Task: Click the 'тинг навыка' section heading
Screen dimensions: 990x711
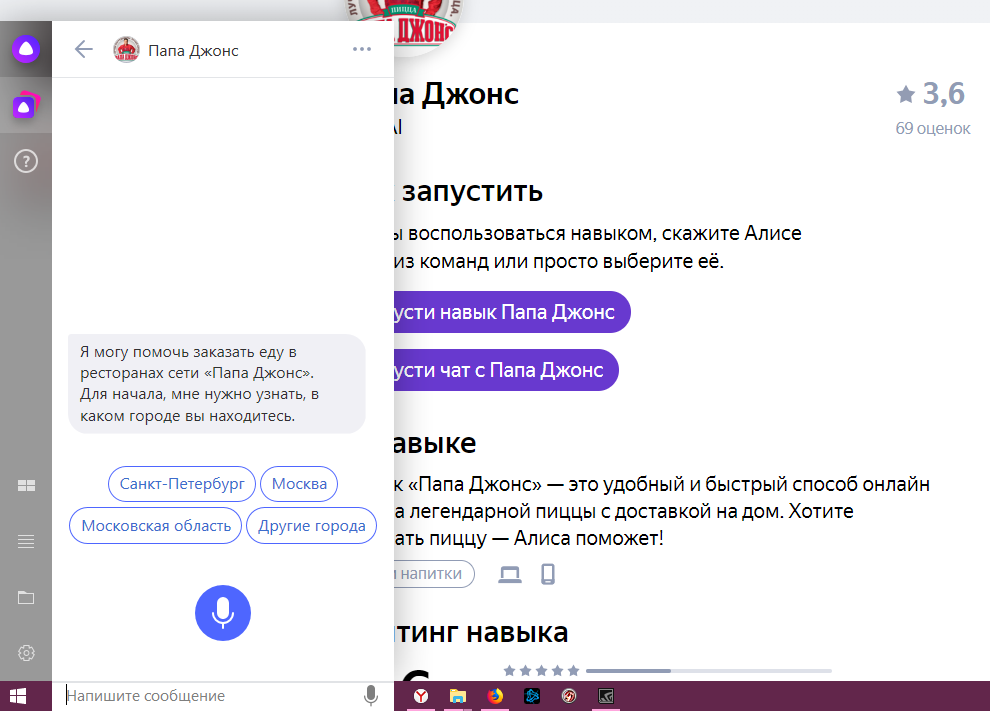Action: [x=482, y=632]
